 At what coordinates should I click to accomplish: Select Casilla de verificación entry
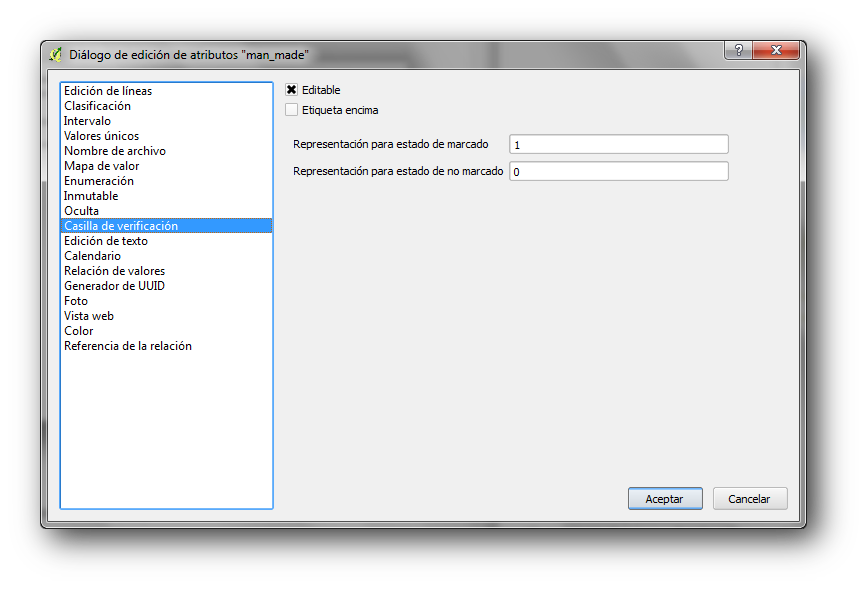pos(166,226)
